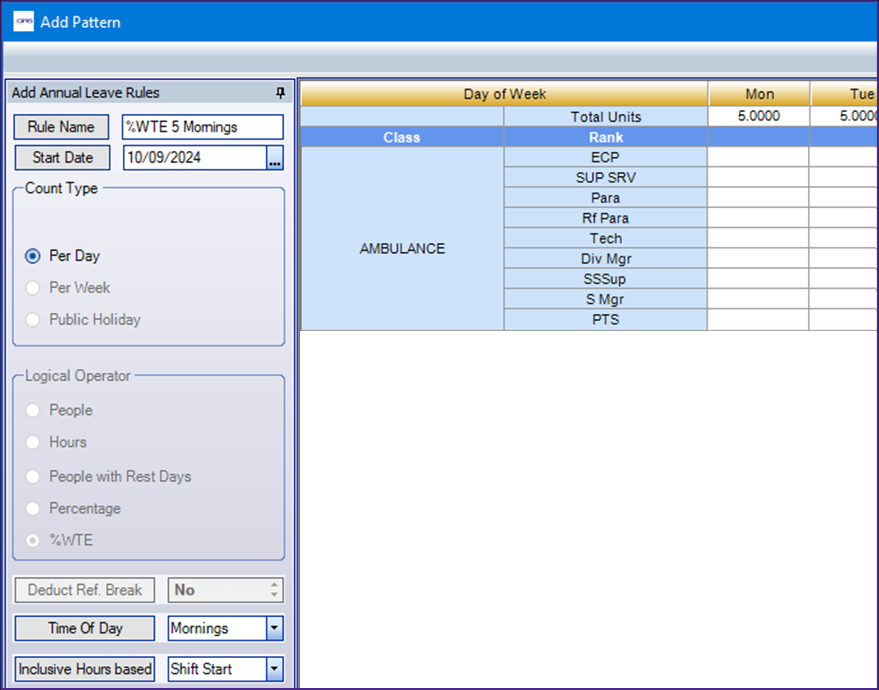879x690 pixels.
Task: Click the pin icon on Annual Leave panel
Action: (x=280, y=93)
